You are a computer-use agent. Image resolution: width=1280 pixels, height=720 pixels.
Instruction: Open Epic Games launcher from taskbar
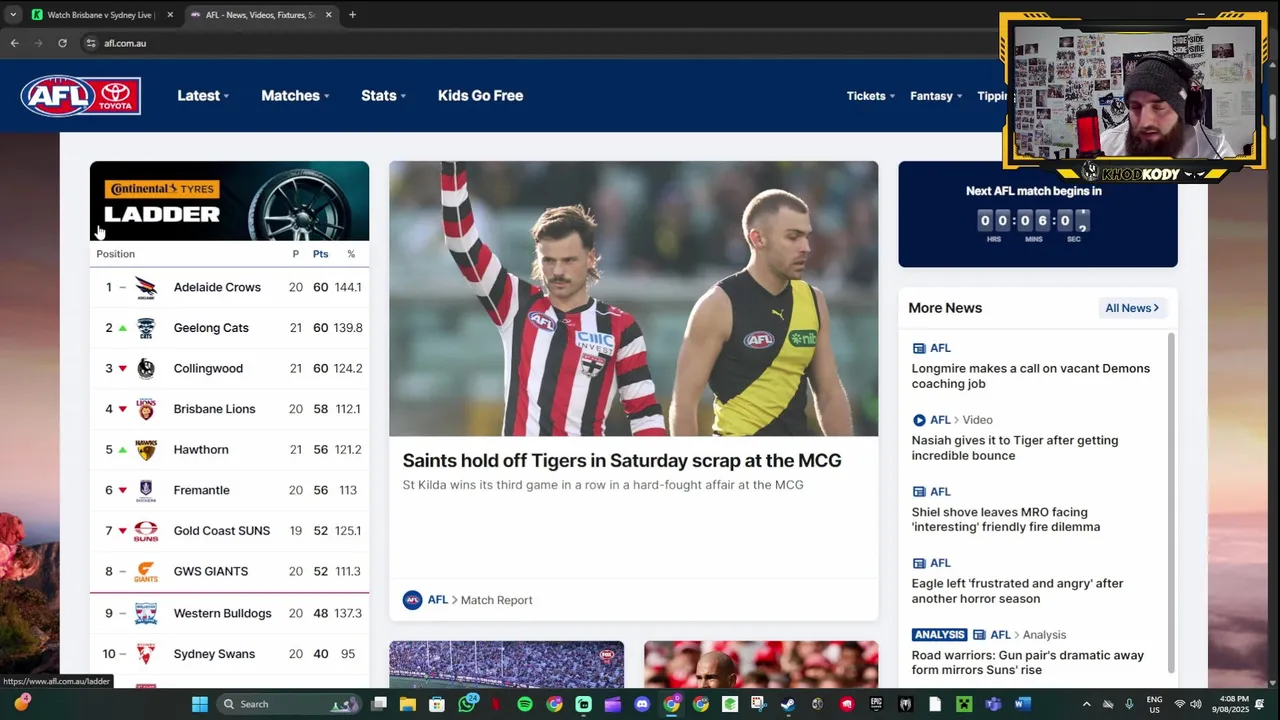point(876,704)
